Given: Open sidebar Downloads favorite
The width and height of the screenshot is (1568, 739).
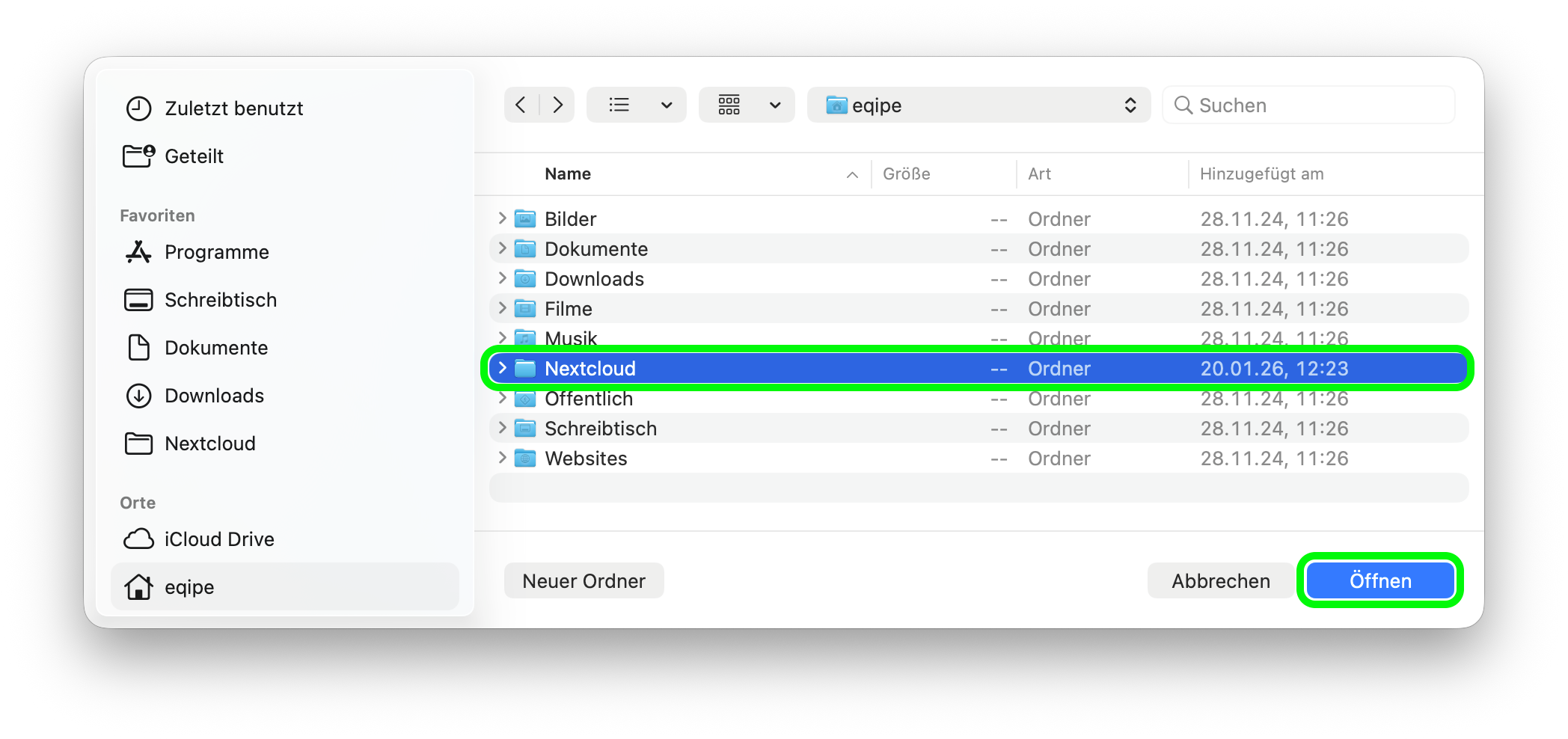Looking at the screenshot, I should [x=214, y=396].
